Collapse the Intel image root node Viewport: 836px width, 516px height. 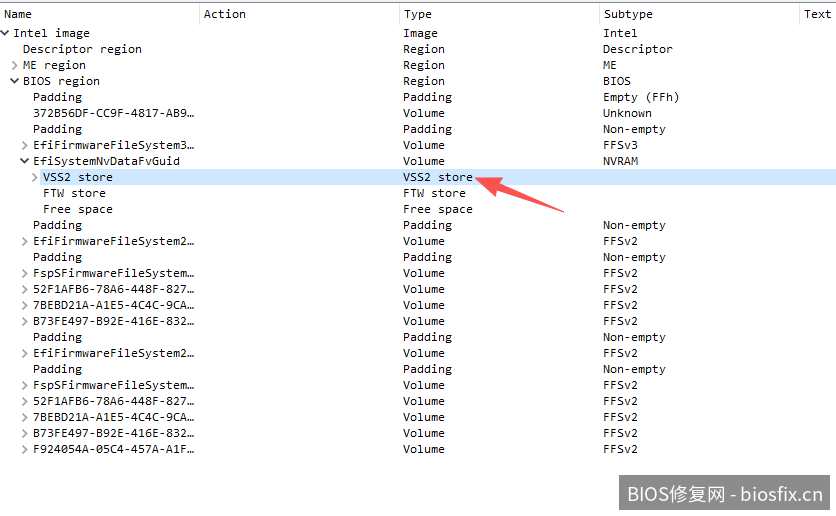(x=6, y=33)
